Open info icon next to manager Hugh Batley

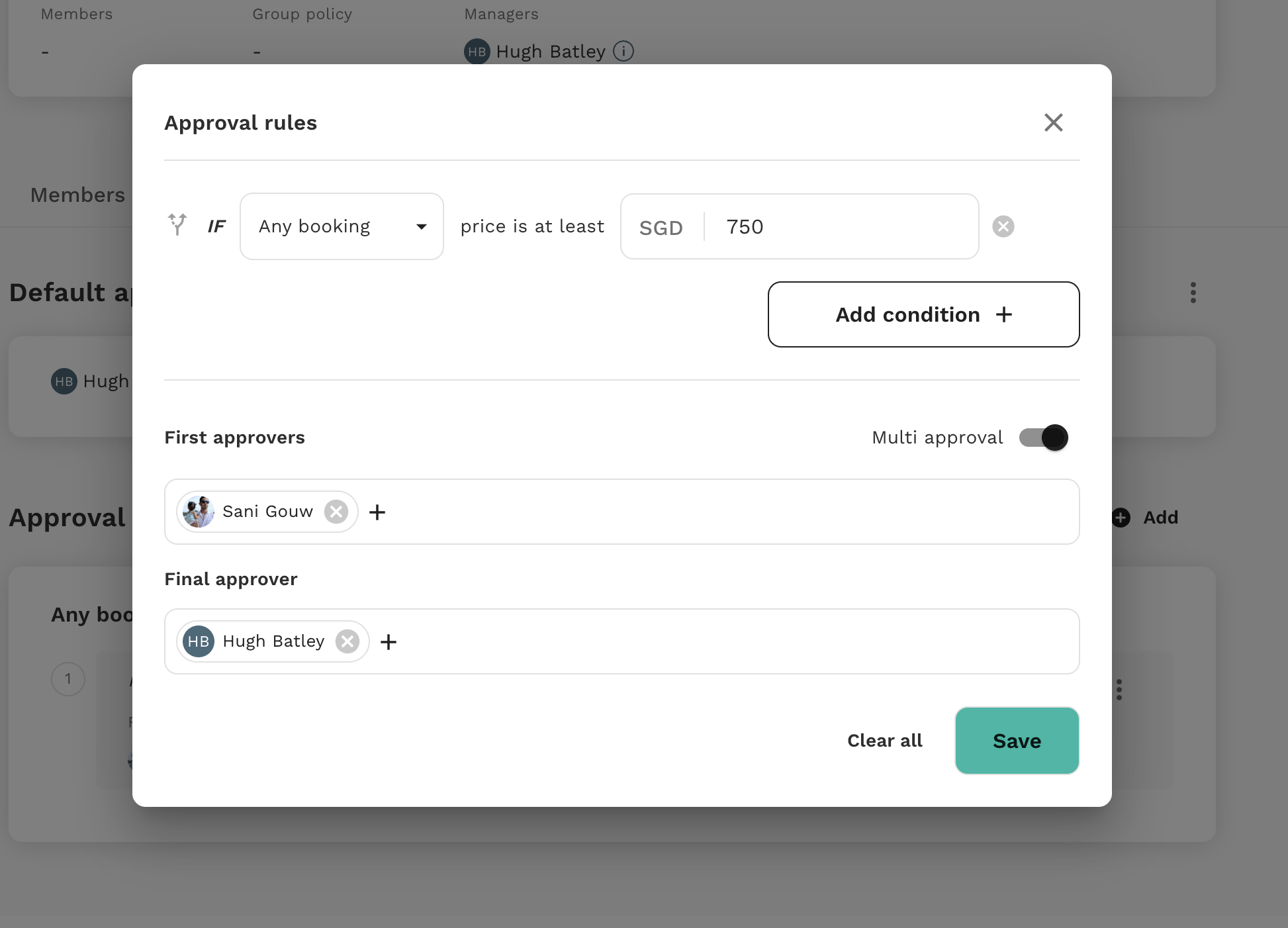(623, 51)
